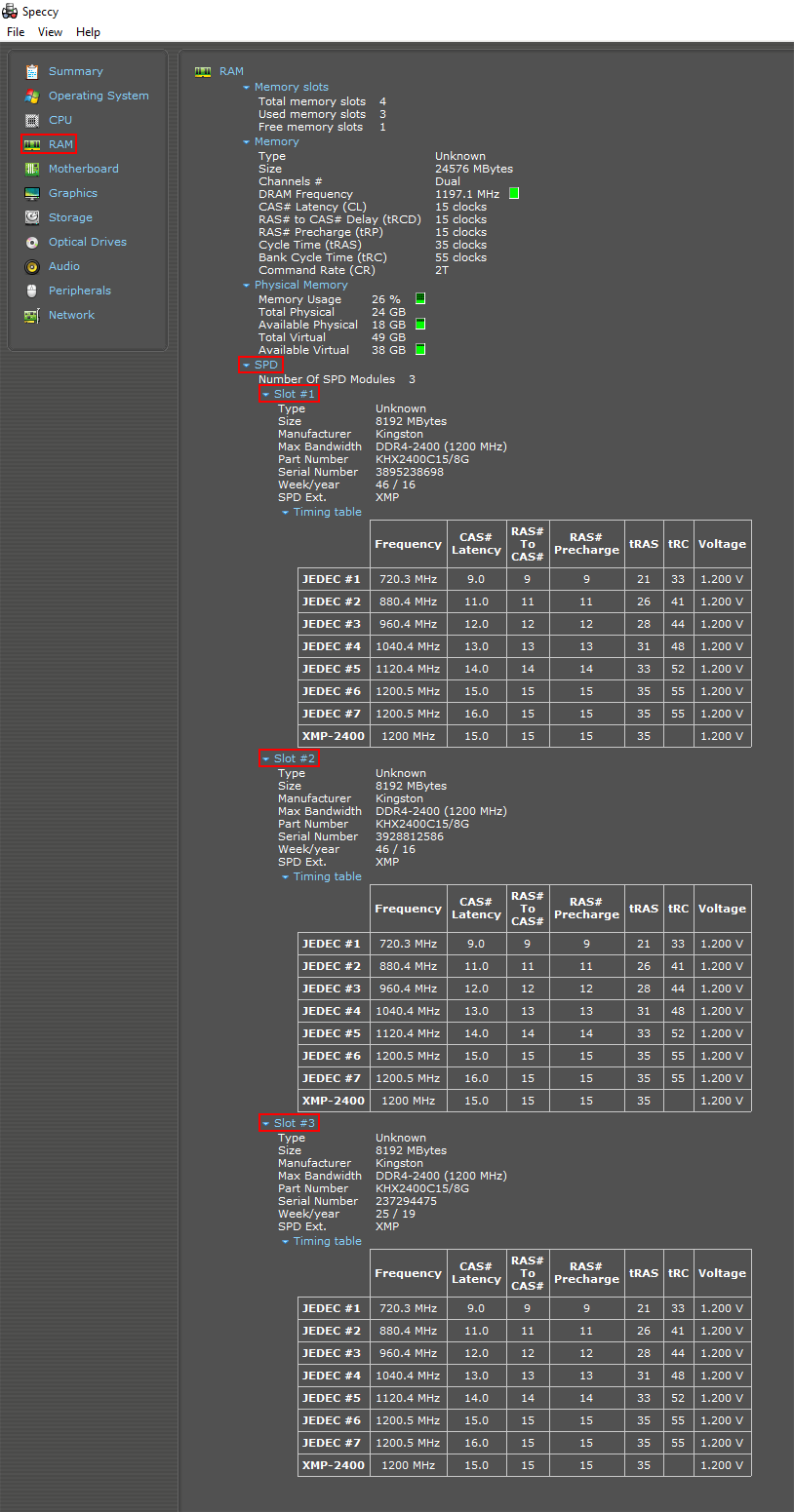
Task: Open the Motherboard section
Action: pos(84,169)
